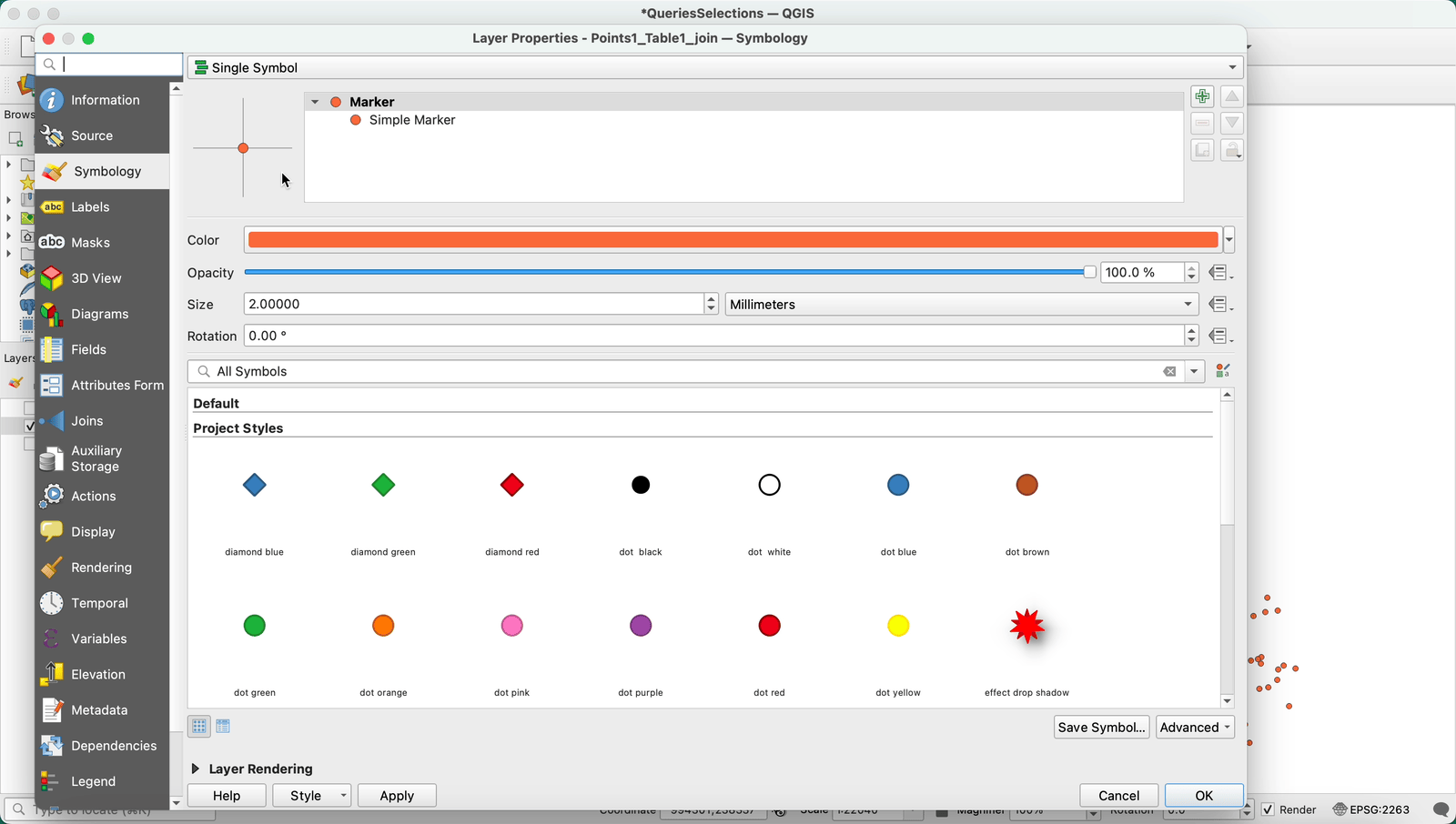The width and height of the screenshot is (1456, 824).
Task: Choose the diamond green symbol
Action: [x=383, y=485]
